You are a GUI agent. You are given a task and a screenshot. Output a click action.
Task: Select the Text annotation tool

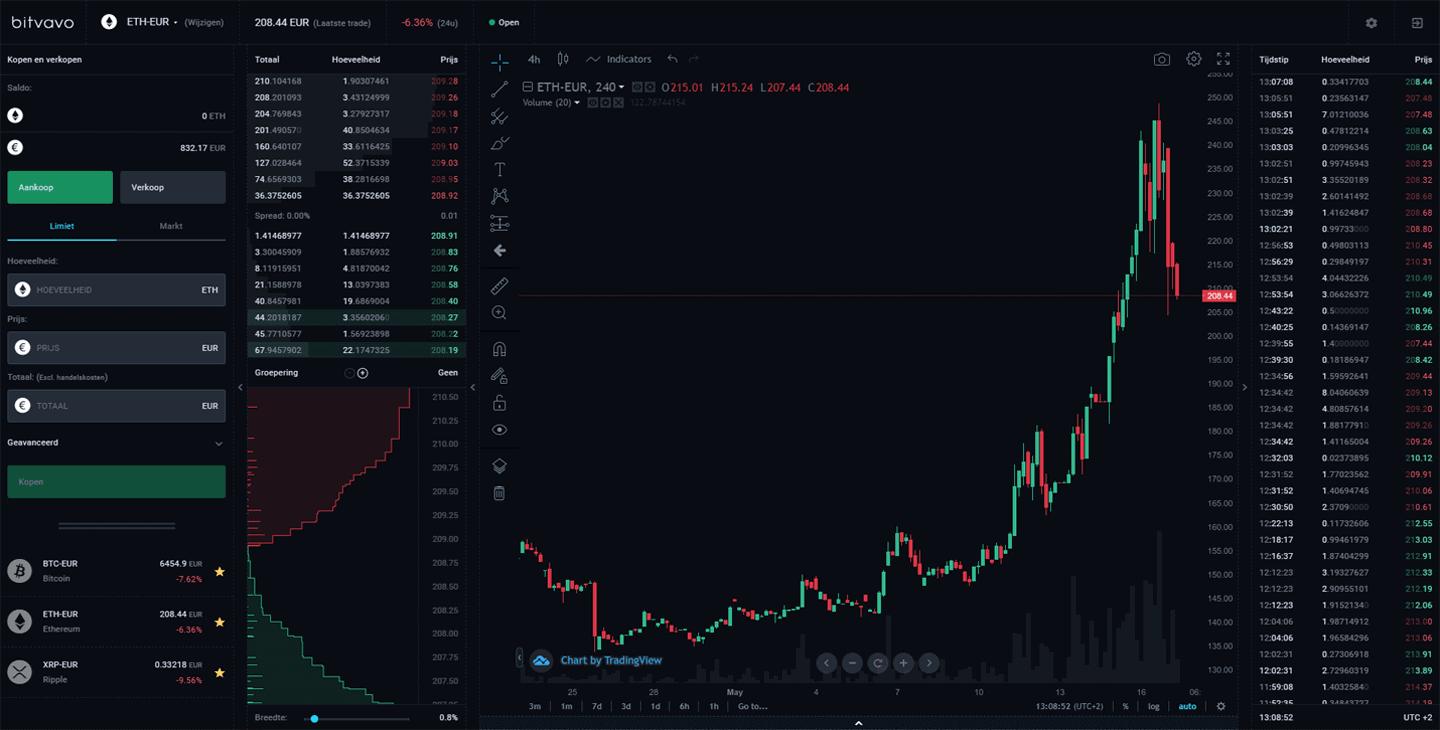click(x=499, y=170)
